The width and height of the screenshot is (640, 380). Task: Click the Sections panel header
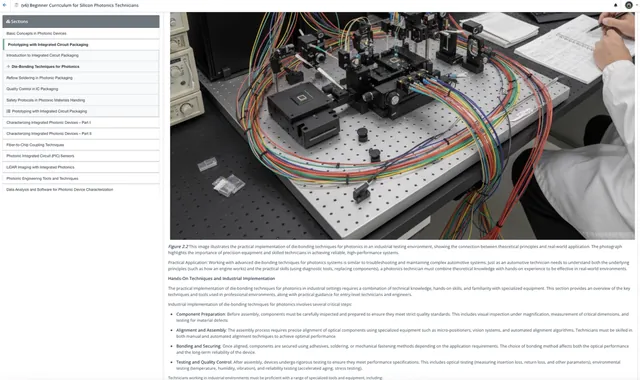tap(81, 21)
